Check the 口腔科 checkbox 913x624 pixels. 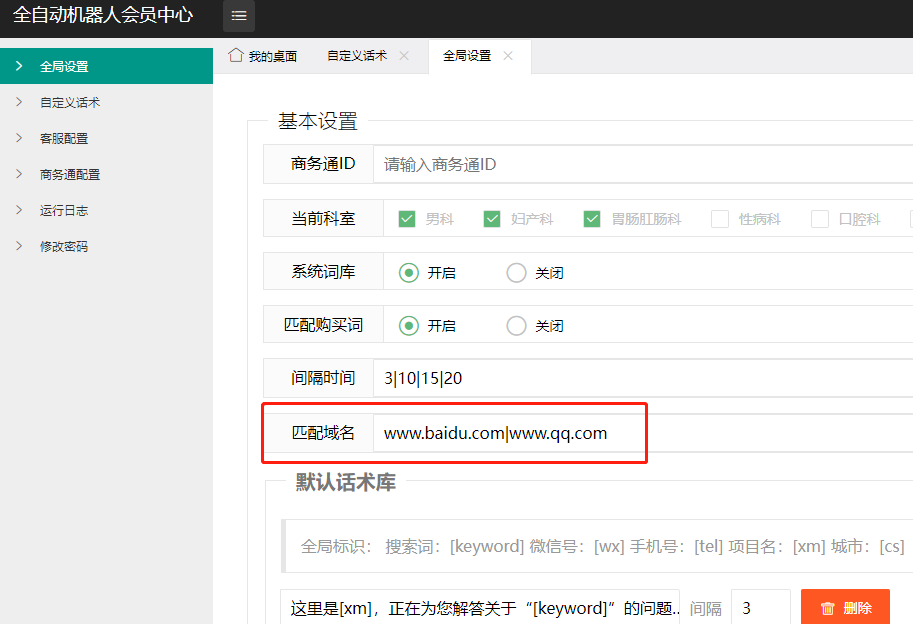pos(820,219)
